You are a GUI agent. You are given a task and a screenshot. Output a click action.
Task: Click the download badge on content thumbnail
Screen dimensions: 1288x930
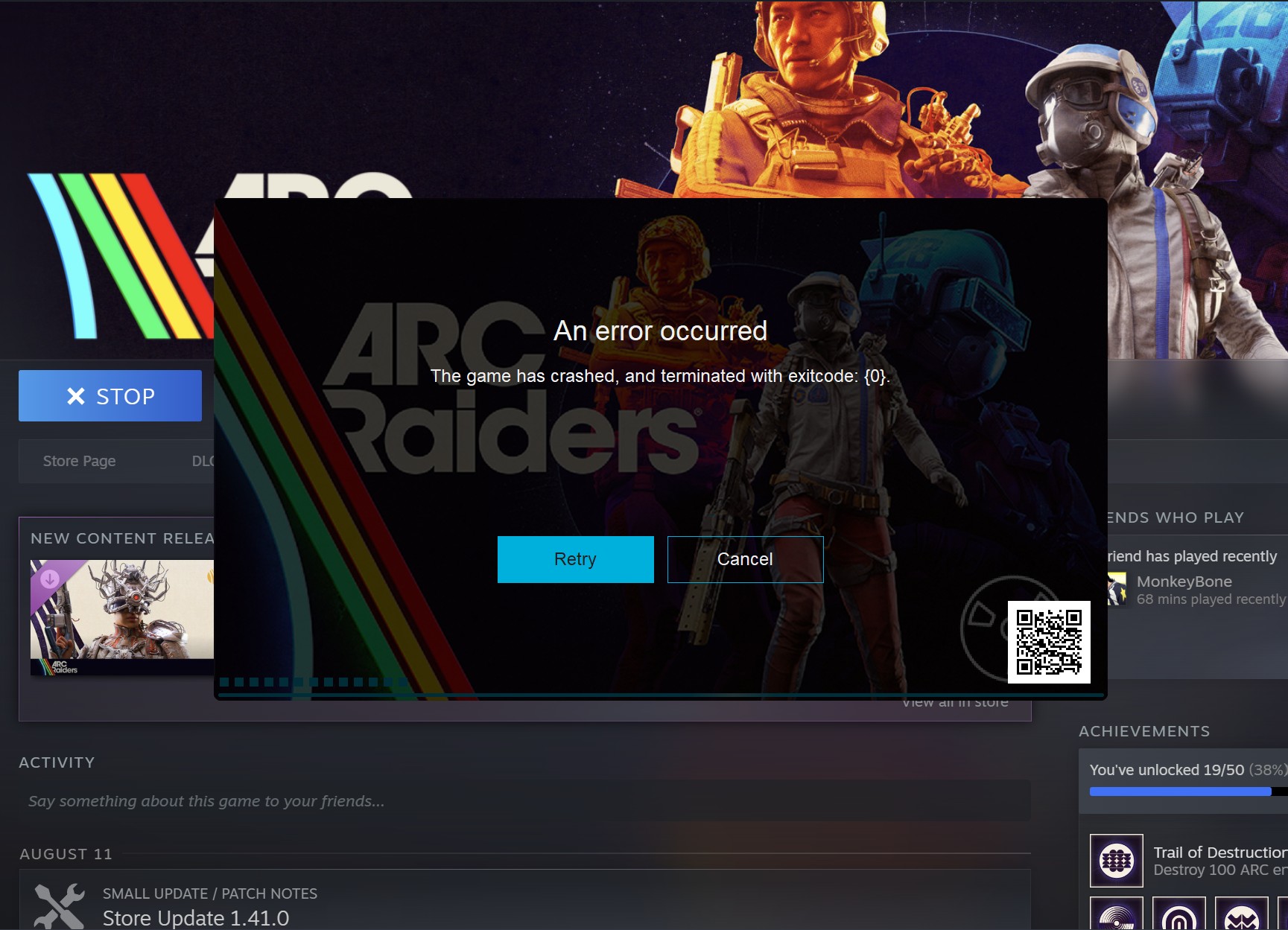click(50, 579)
